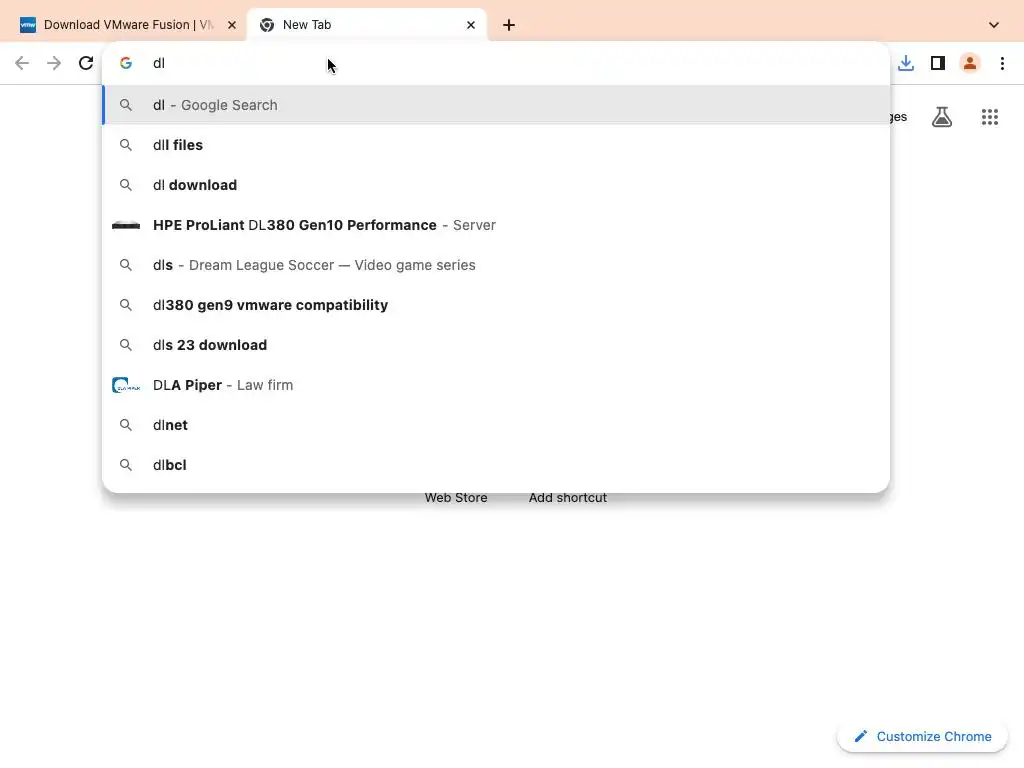This screenshot has width=1024, height=768.
Task: Click the Add shortcut label
Action: (568, 498)
